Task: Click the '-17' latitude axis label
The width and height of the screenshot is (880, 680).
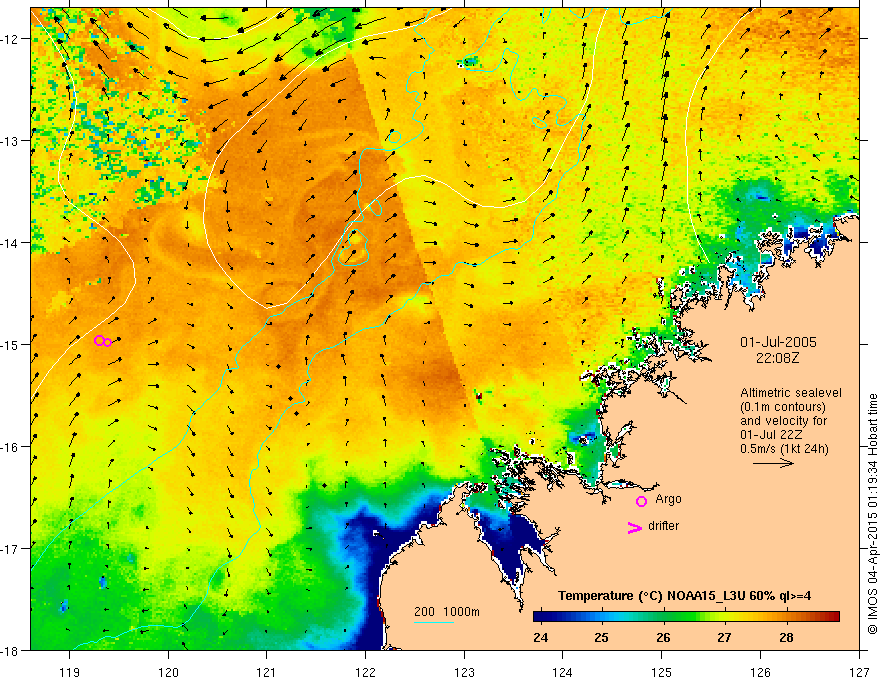Action: (x=10, y=548)
